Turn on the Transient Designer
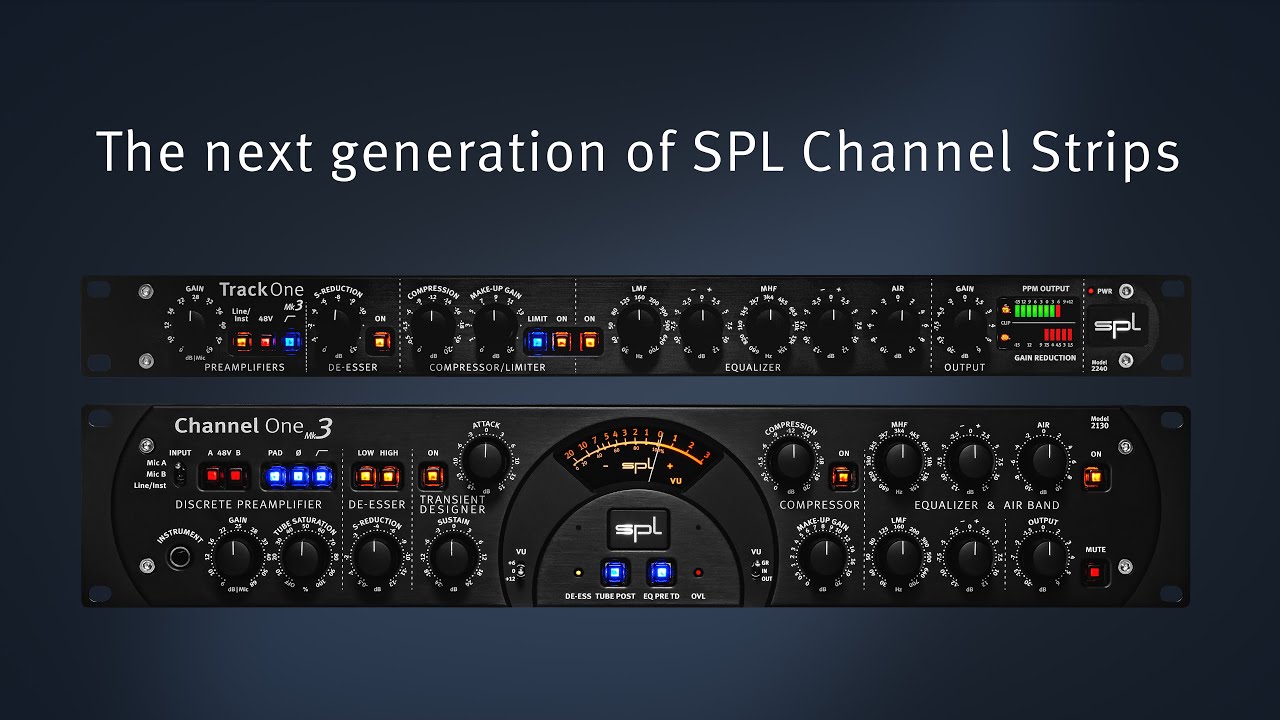Screen dimensions: 1280x720 432,475
